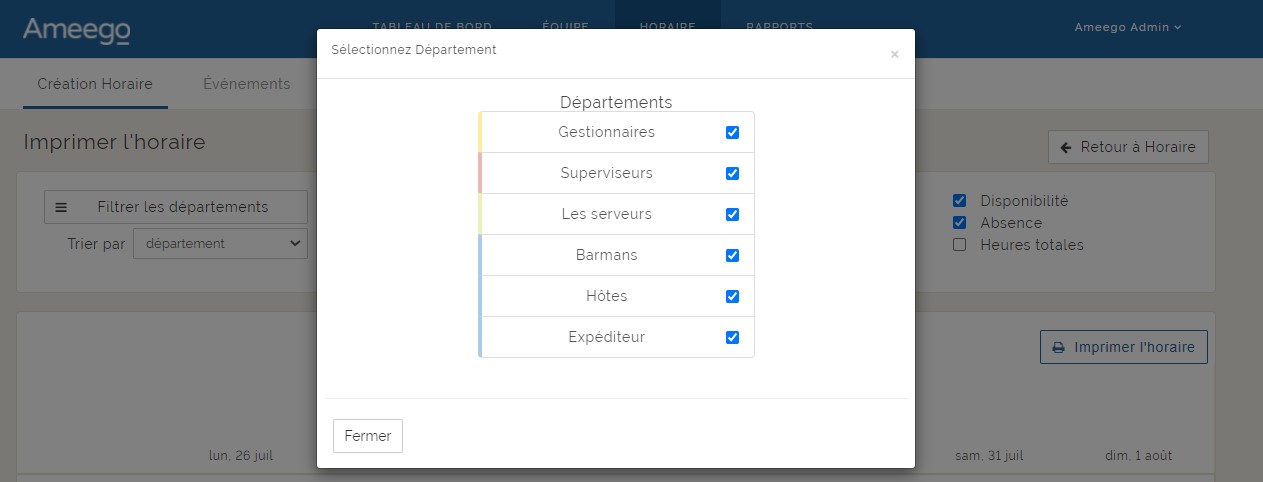This screenshot has width=1263, height=482.
Task: Enable the Heures totales checkbox
Action: click(x=960, y=245)
